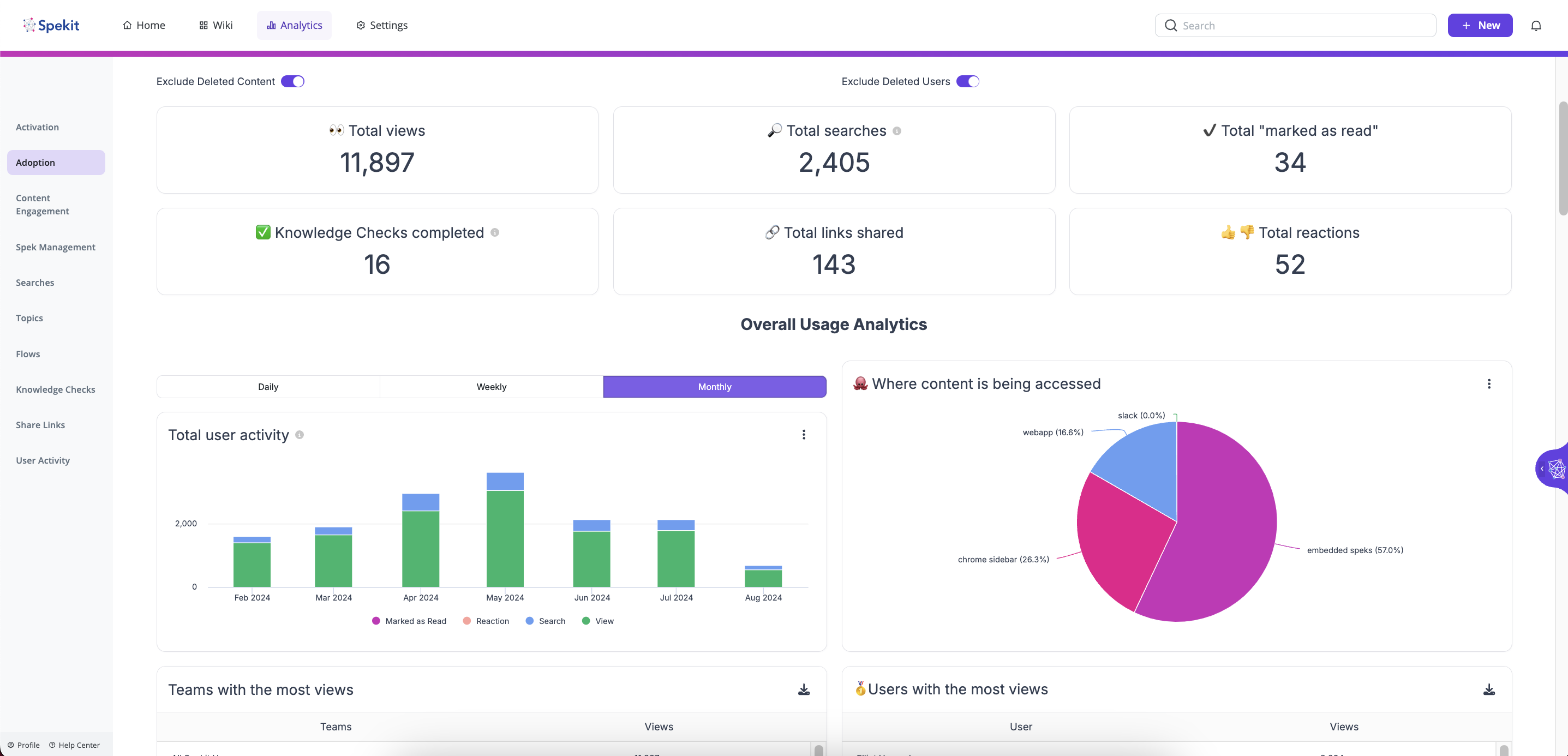Click info icon beside Knowledge Checks completed
Image resolution: width=1568 pixels, height=756 pixels.
click(x=495, y=232)
